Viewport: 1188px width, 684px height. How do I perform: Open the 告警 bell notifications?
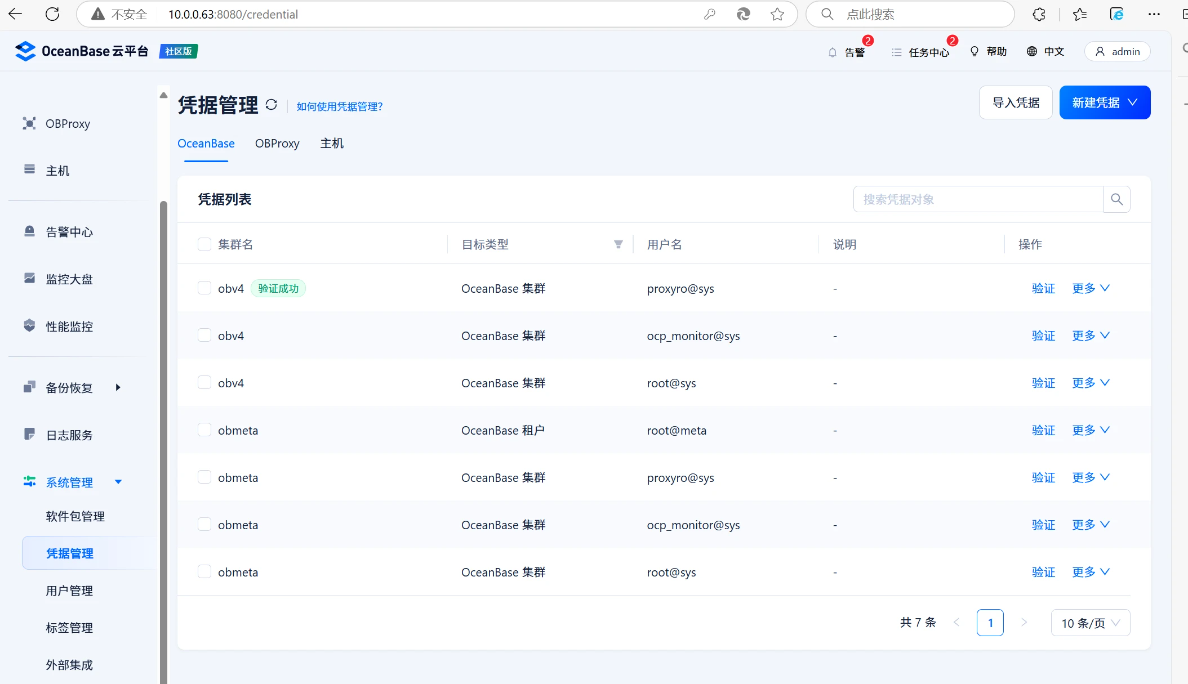click(833, 52)
